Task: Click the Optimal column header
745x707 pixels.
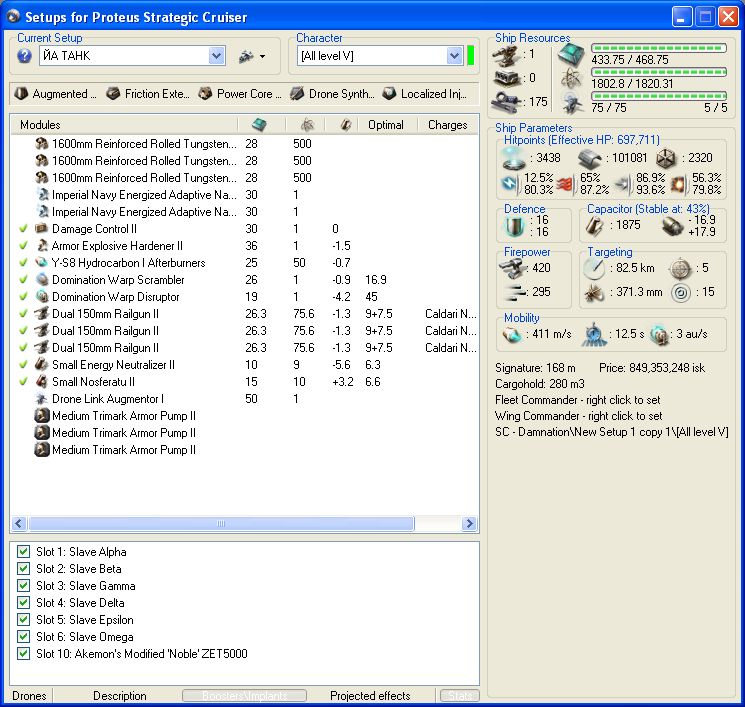Action: (386, 125)
